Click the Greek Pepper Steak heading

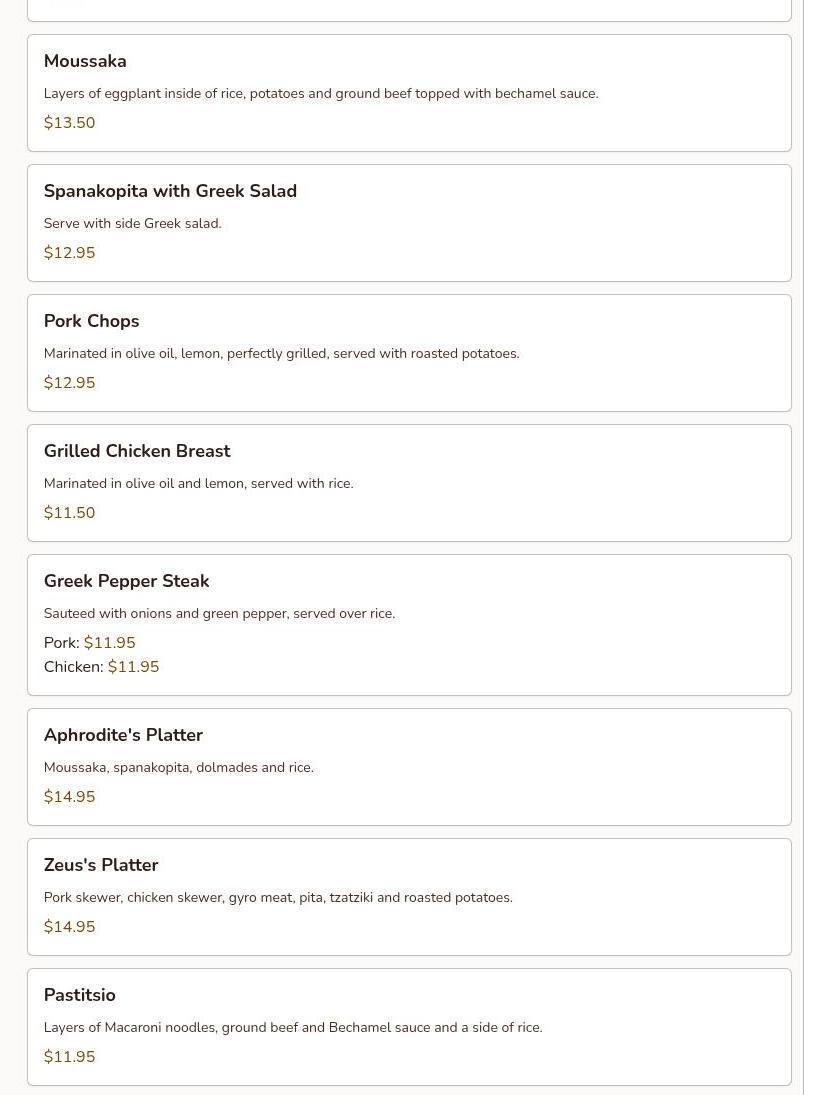(126, 582)
